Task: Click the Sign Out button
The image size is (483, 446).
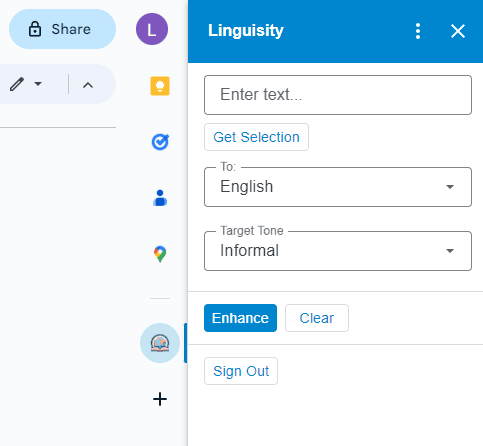Action: pyautogui.click(x=241, y=371)
